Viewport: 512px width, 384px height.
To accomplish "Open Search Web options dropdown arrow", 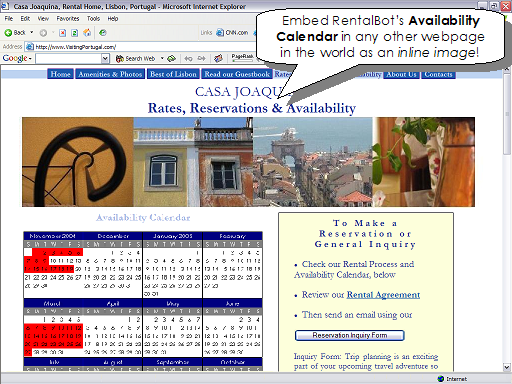I will click(x=162, y=59).
